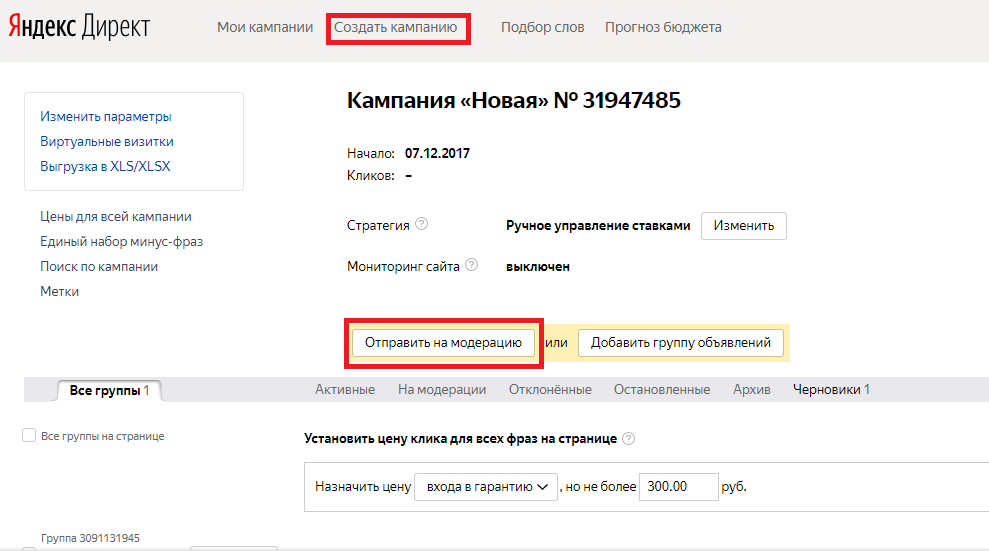This screenshot has width=989, height=551.
Task: Click help icon after click price heading
Action: pyautogui.click(x=629, y=438)
